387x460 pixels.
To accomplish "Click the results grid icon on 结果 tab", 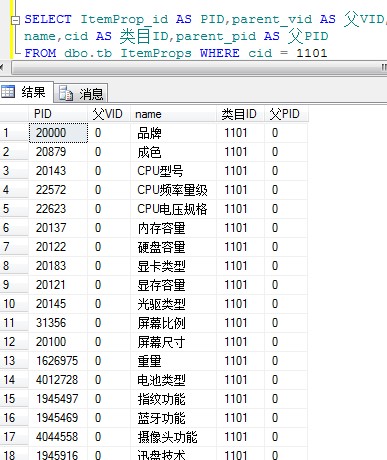I will [8, 91].
